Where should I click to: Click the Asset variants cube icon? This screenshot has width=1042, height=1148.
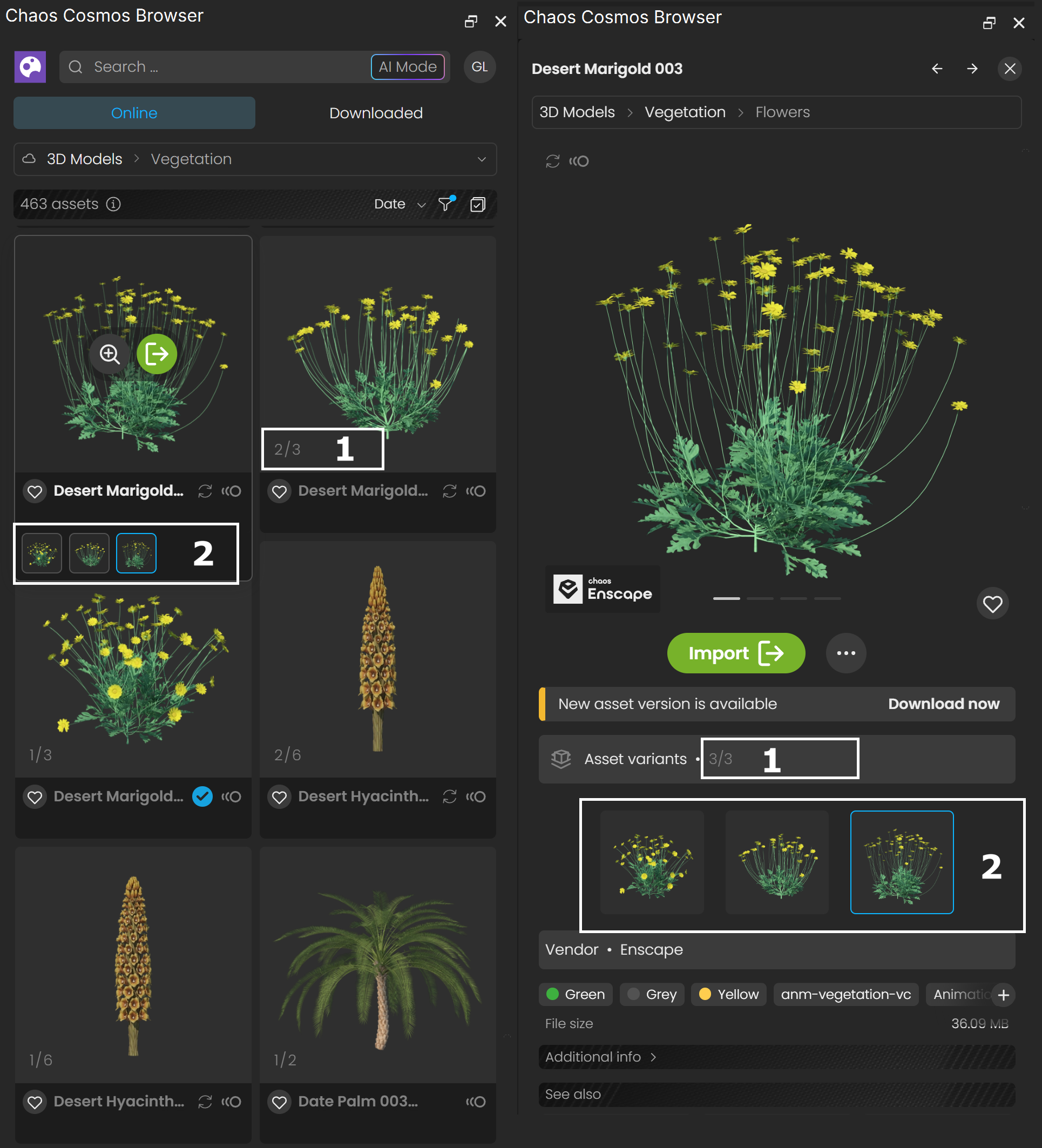coord(561,759)
